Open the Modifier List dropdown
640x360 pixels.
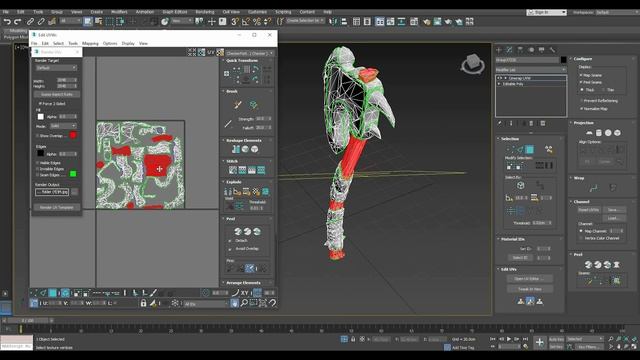531,70
